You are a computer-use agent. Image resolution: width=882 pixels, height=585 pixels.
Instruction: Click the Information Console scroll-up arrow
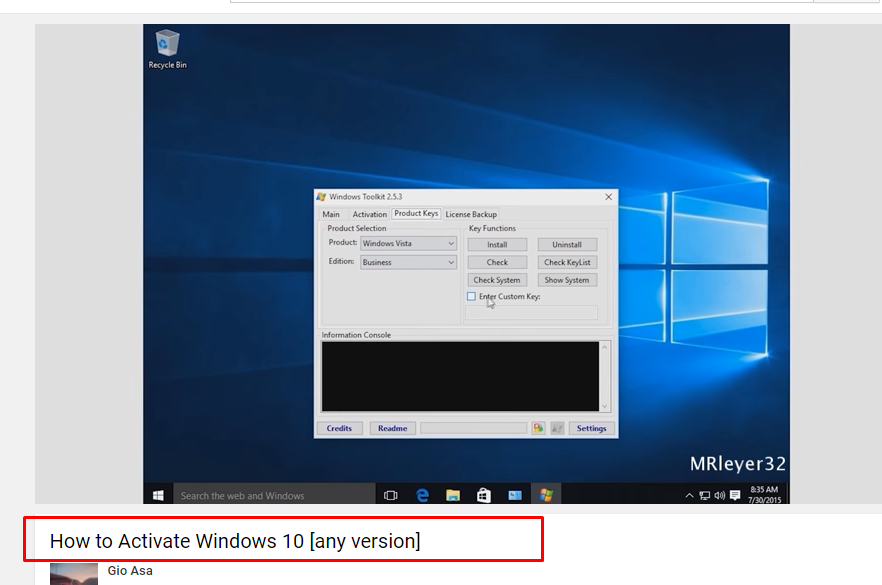coord(605,347)
